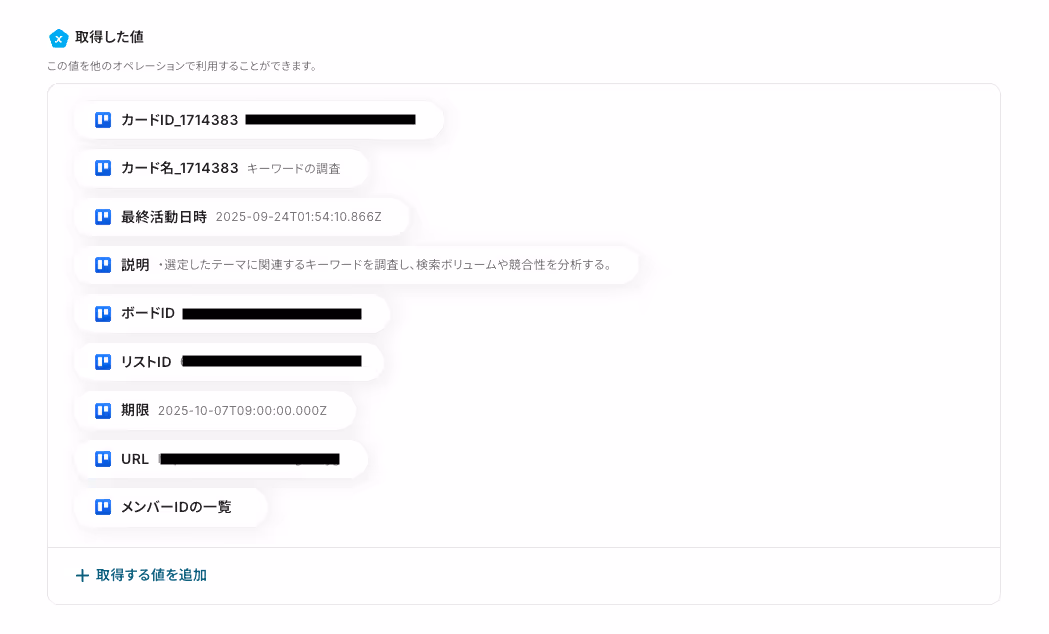Add a value via 取得する値を追加 link
The width and height of the screenshot is (1049, 634).
click(x=141, y=575)
